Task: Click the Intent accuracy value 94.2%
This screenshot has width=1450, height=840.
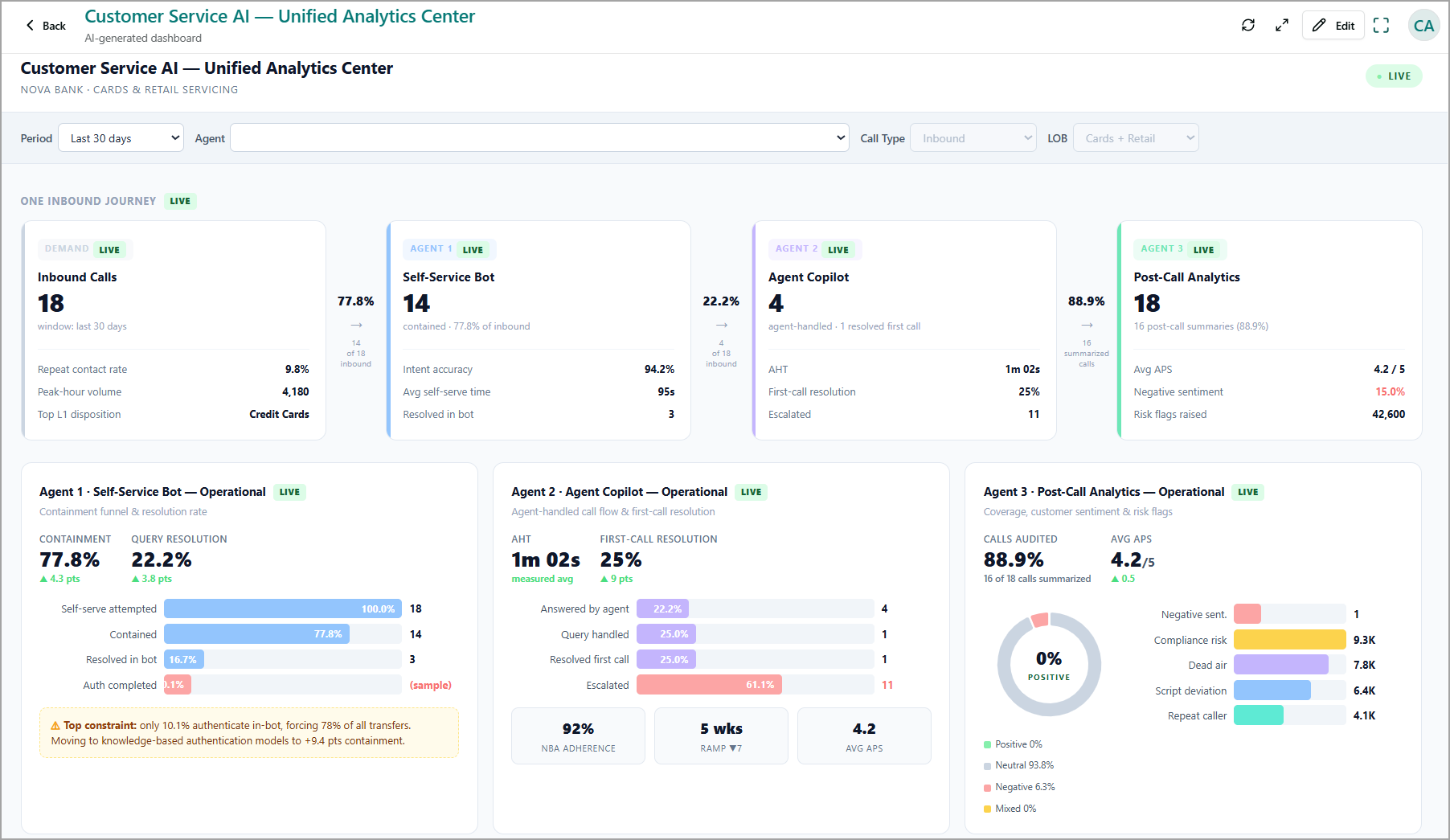Action: click(659, 369)
